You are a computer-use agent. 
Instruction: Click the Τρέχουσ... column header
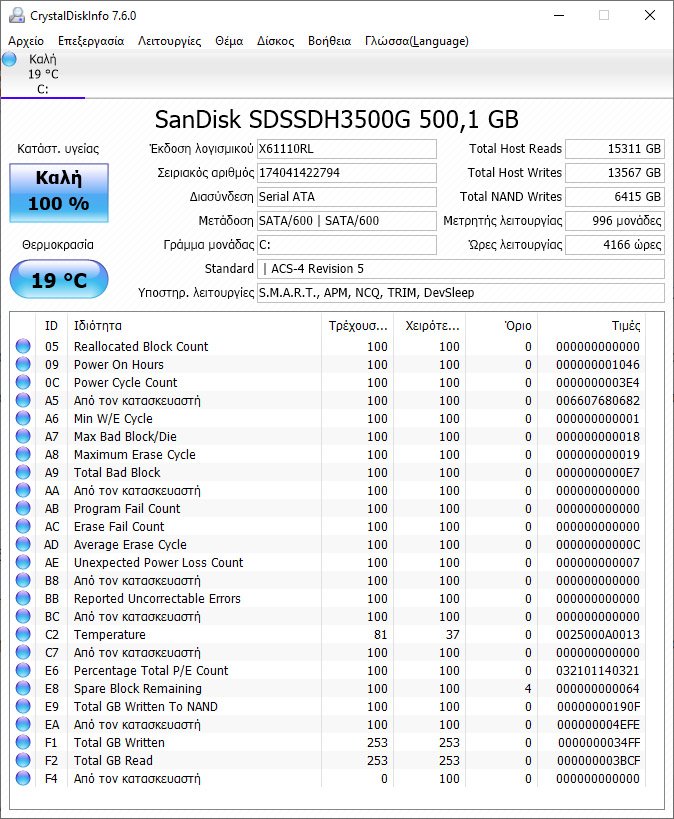click(x=357, y=326)
